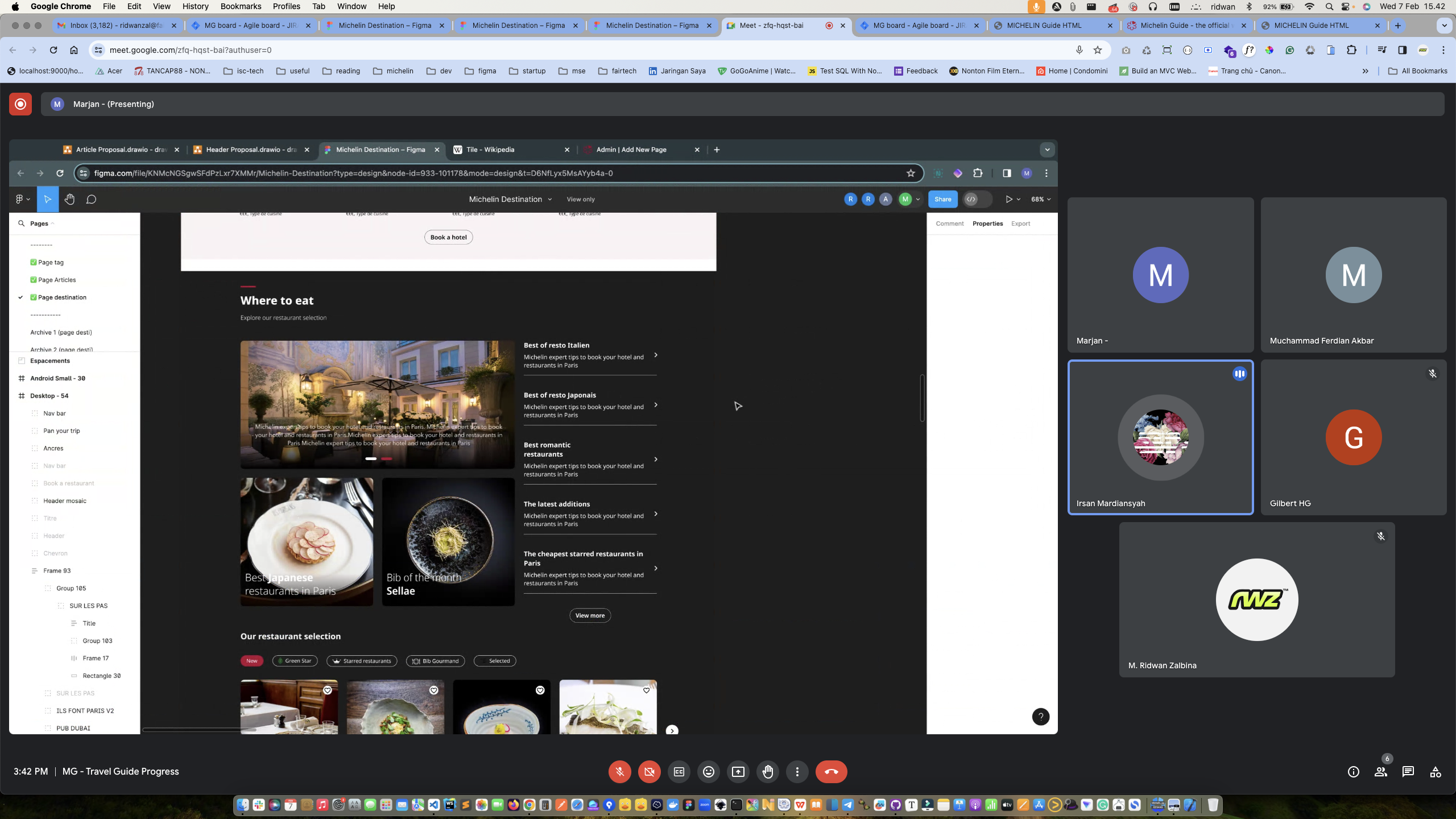Open more options three-dot menu in Meet

pyautogui.click(x=797, y=772)
